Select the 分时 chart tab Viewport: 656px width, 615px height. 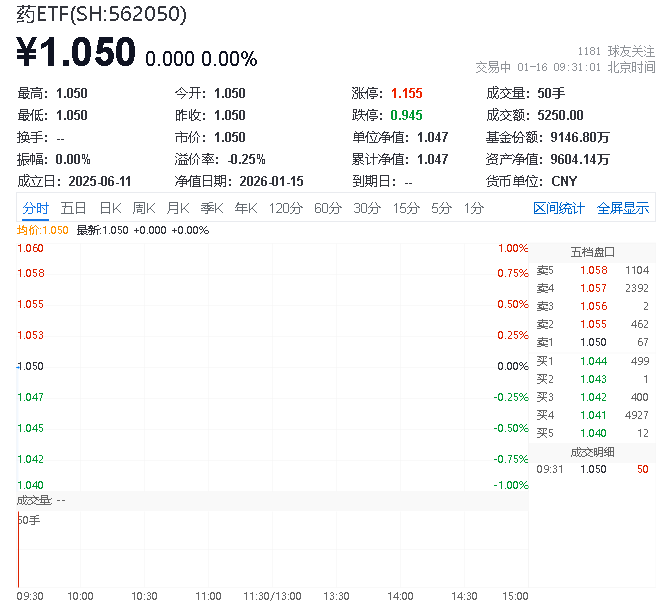tap(36, 208)
